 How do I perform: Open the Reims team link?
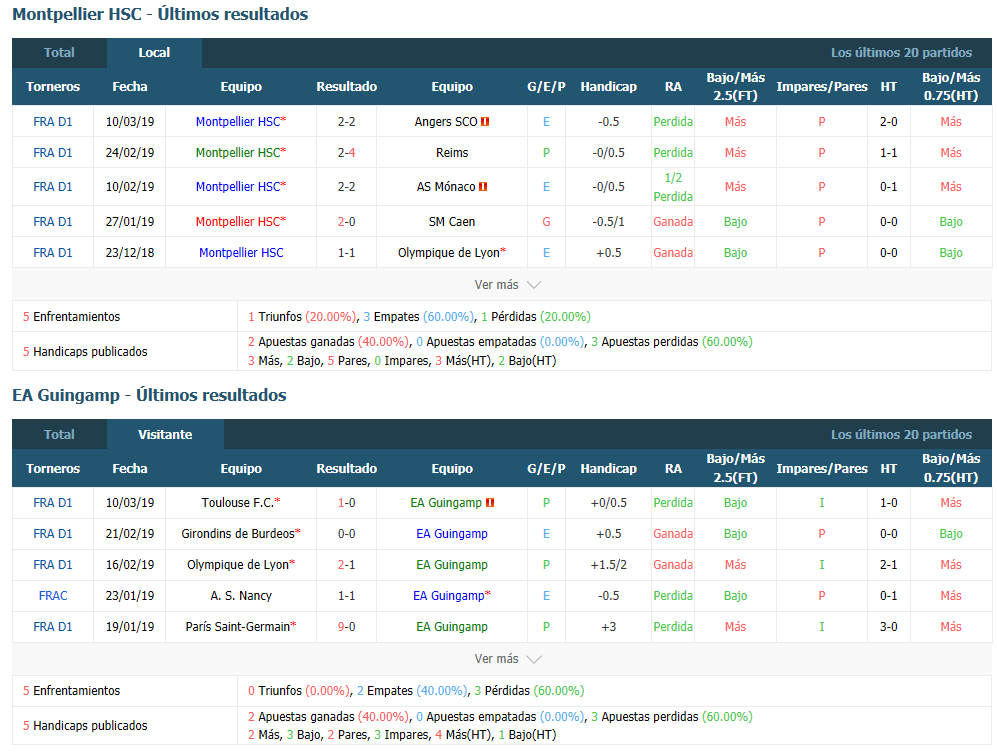click(x=452, y=153)
